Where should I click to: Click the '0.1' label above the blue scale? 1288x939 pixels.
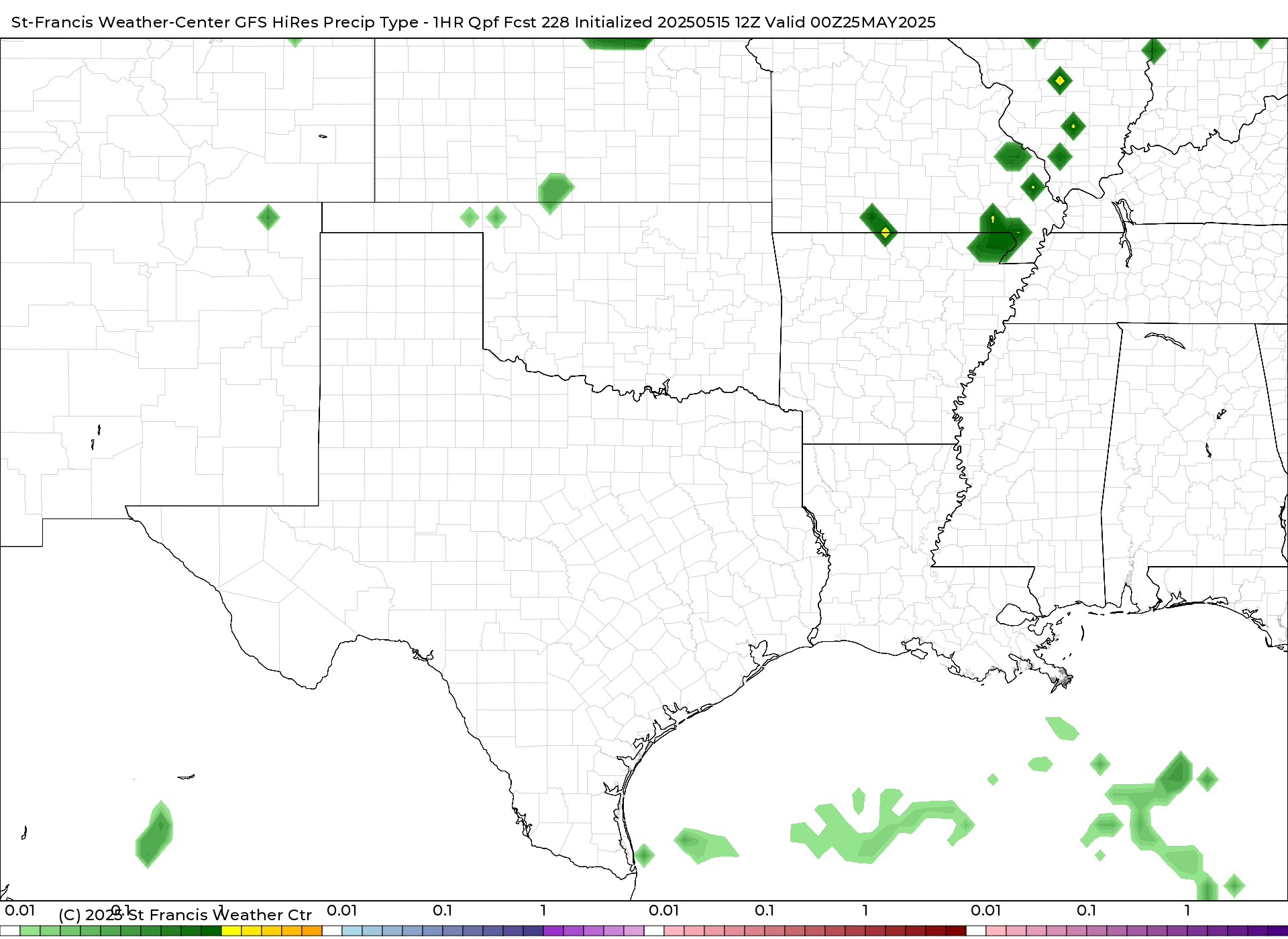443,911
